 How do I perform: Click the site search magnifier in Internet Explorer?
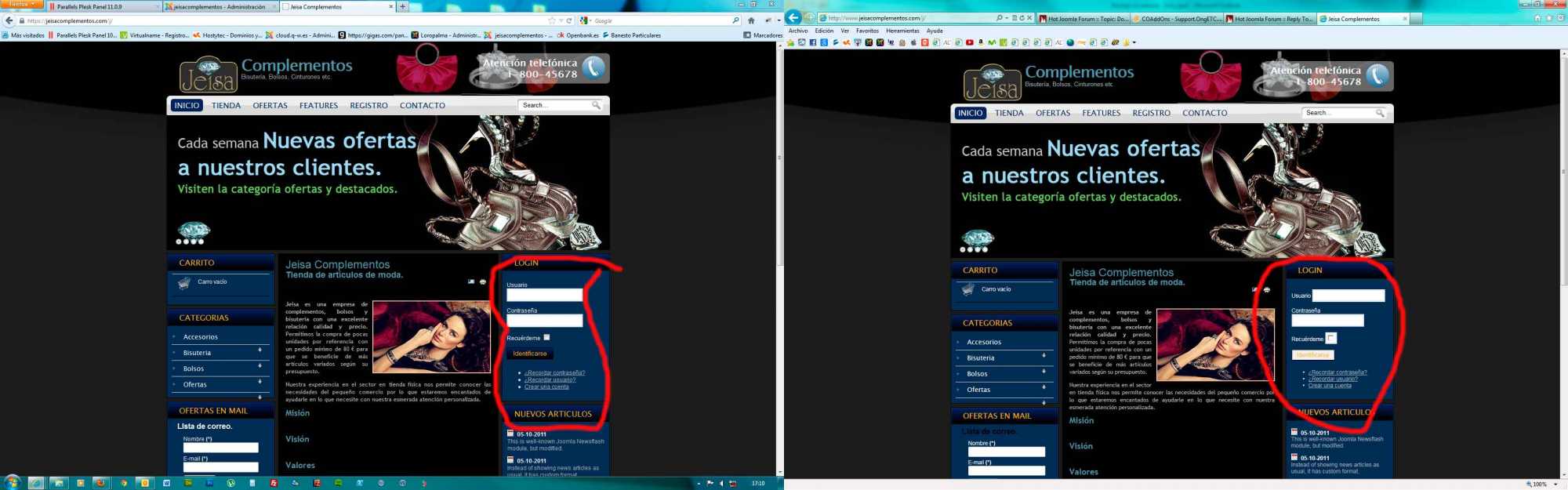1380,113
